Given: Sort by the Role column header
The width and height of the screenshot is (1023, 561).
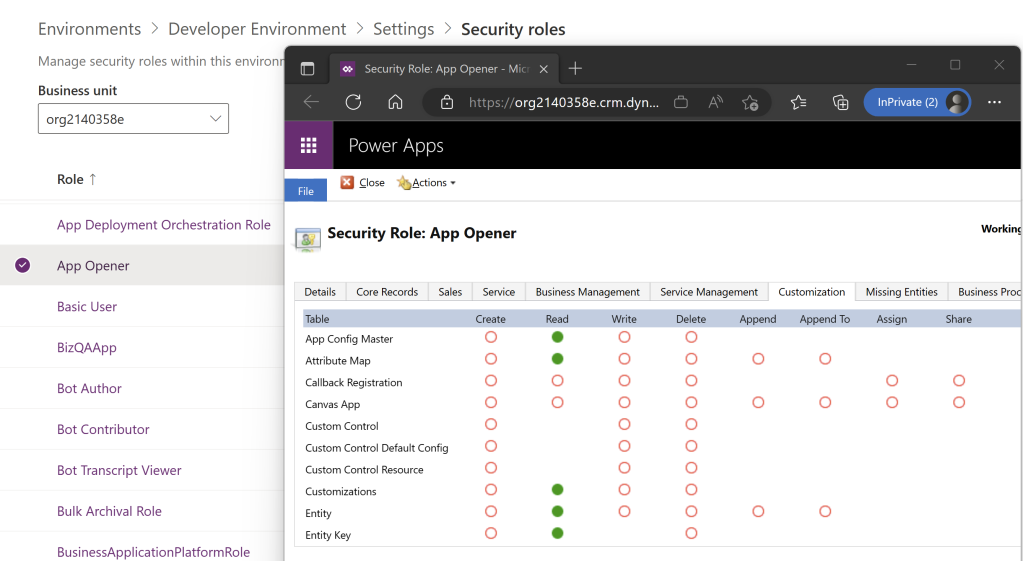Looking at the screenshot, I should (76, 179).
